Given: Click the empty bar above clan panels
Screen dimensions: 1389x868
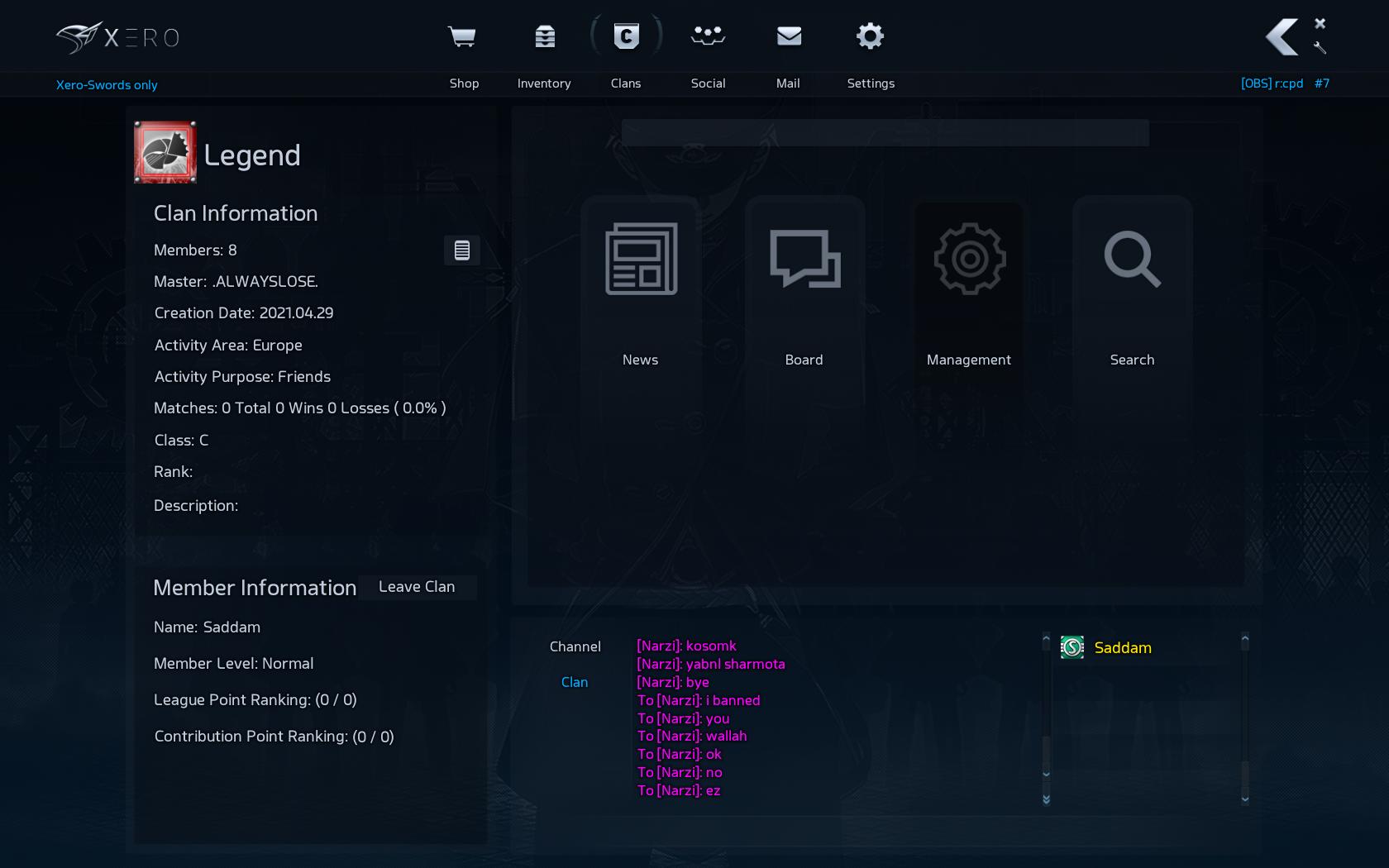Looking at the screenshot, I should point(885,132).
